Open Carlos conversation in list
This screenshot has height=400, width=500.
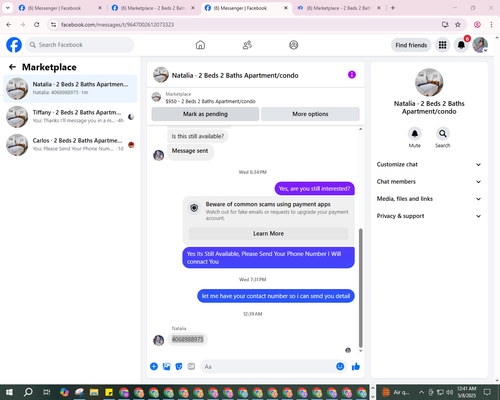[x=70, y=145]
